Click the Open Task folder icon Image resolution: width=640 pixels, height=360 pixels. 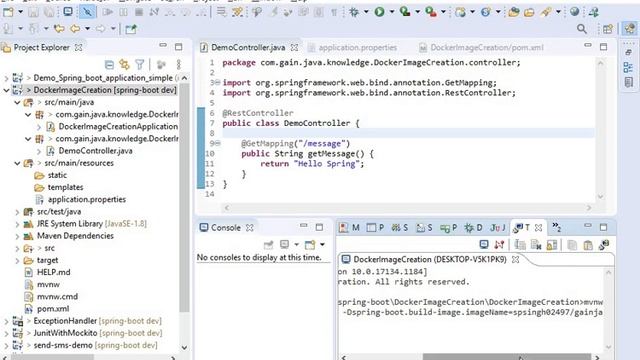click(x=529, y=12)
